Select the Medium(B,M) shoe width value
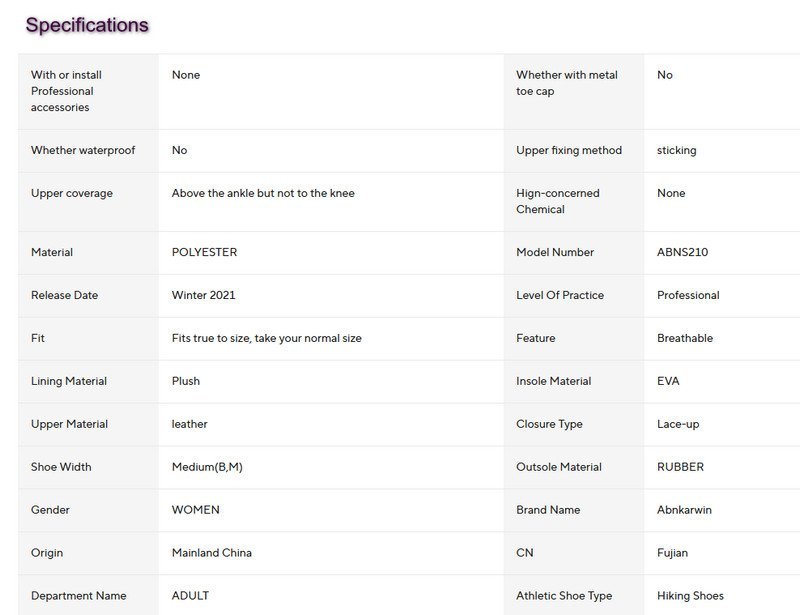The width and height of the screenshot is (800, 615). click(207, 467)
